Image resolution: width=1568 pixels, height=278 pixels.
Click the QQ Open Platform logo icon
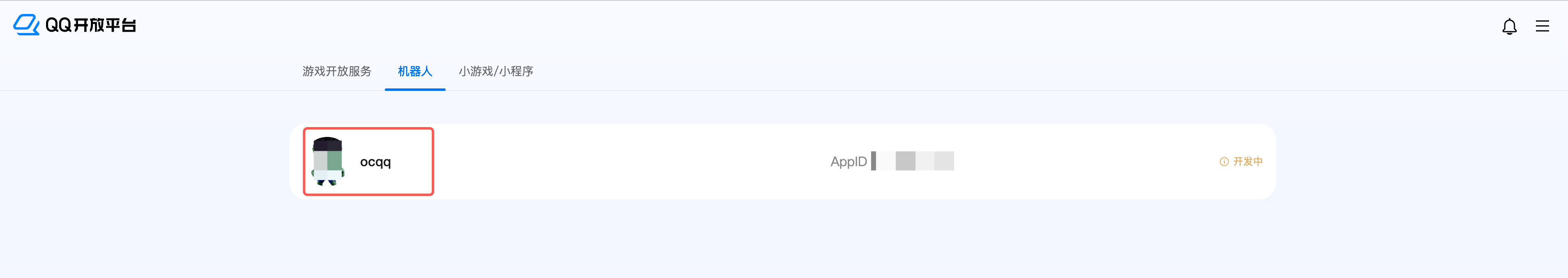coord(26,25)
